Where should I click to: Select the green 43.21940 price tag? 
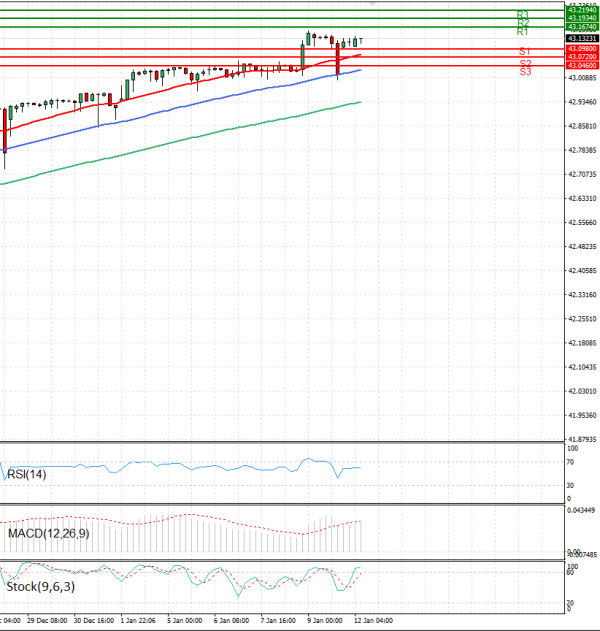[581, 9]
